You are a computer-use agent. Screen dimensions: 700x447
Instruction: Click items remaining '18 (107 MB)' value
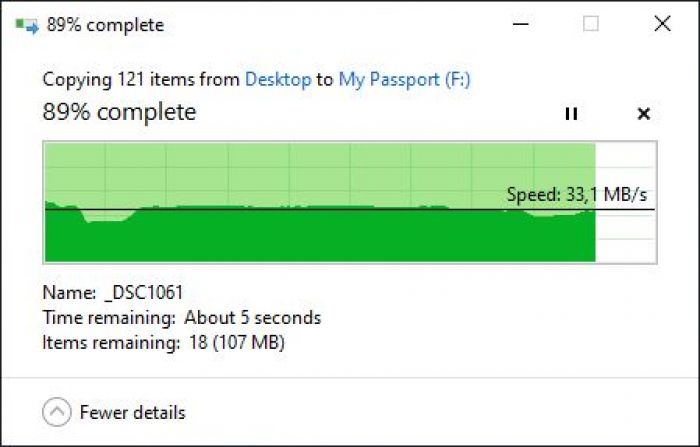pyautogui.click(x=232, y=343)
